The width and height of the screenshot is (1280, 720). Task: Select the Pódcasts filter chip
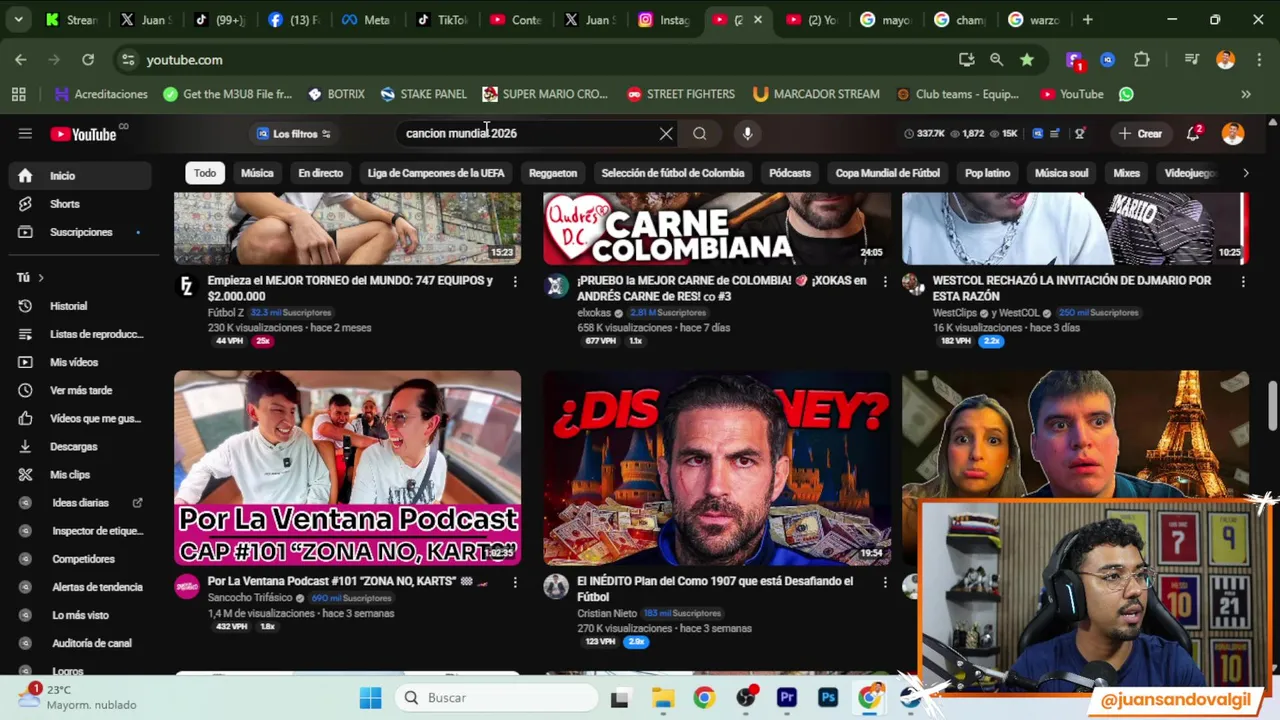[790, 173]
